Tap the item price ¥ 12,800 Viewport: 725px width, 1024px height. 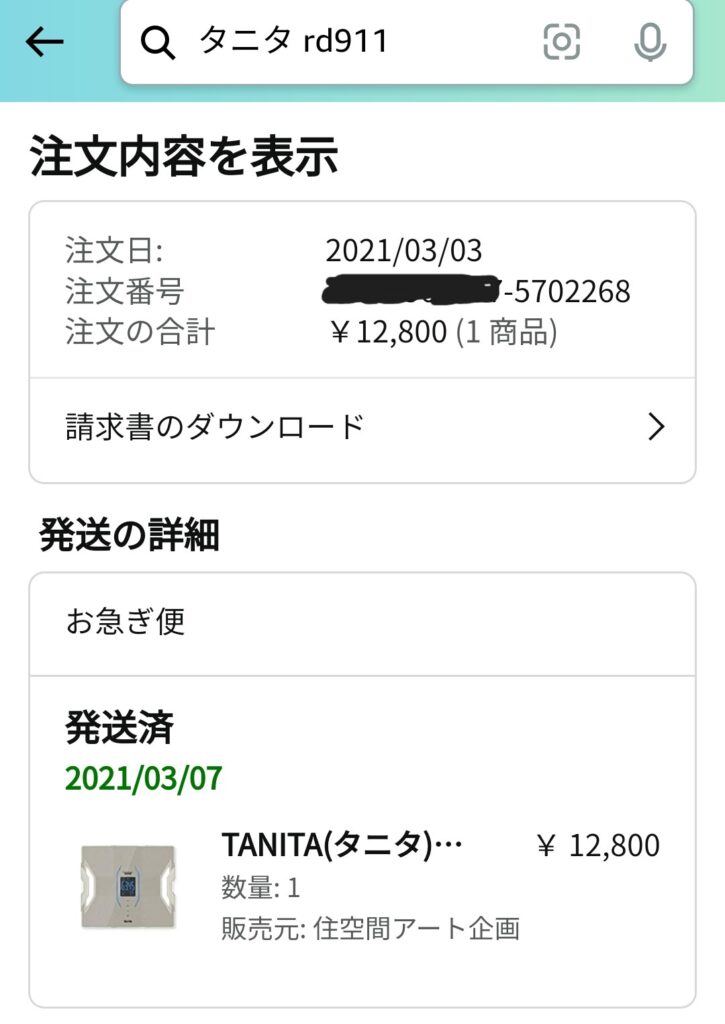tap(598, 845)
